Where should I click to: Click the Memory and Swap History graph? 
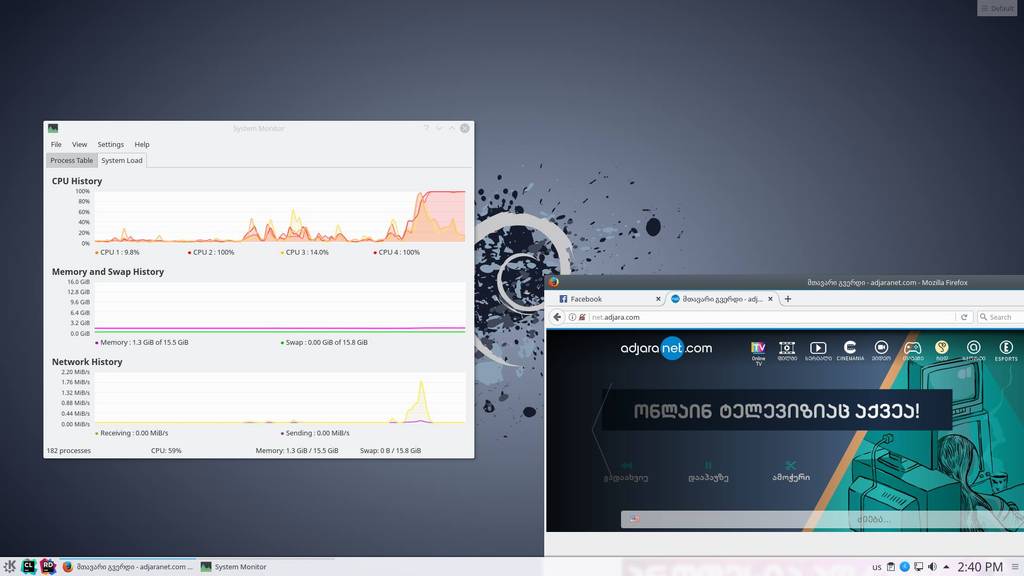[x=280, y=307]
